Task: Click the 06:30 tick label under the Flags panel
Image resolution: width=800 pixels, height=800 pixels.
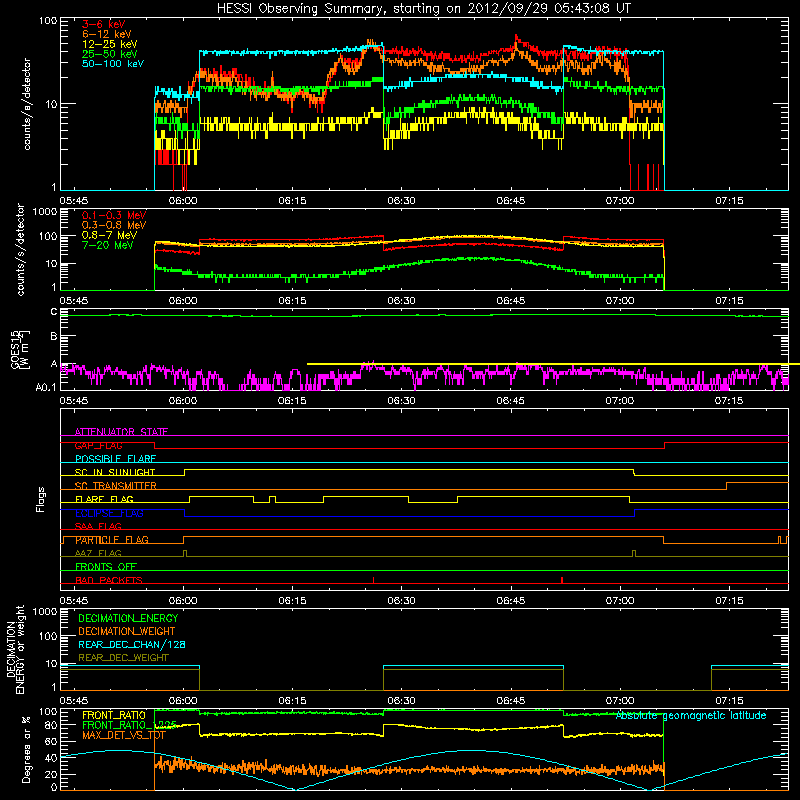Action: coord(402,601)
